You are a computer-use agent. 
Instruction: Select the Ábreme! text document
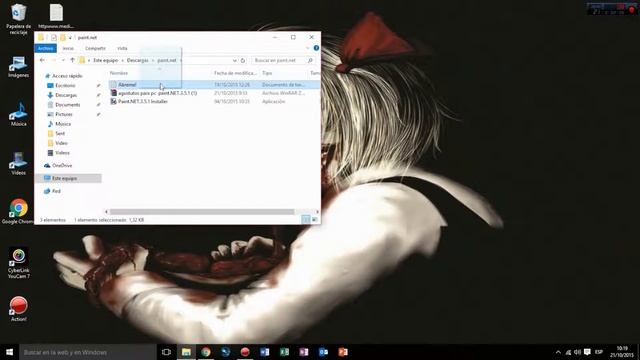pos(214,84)
